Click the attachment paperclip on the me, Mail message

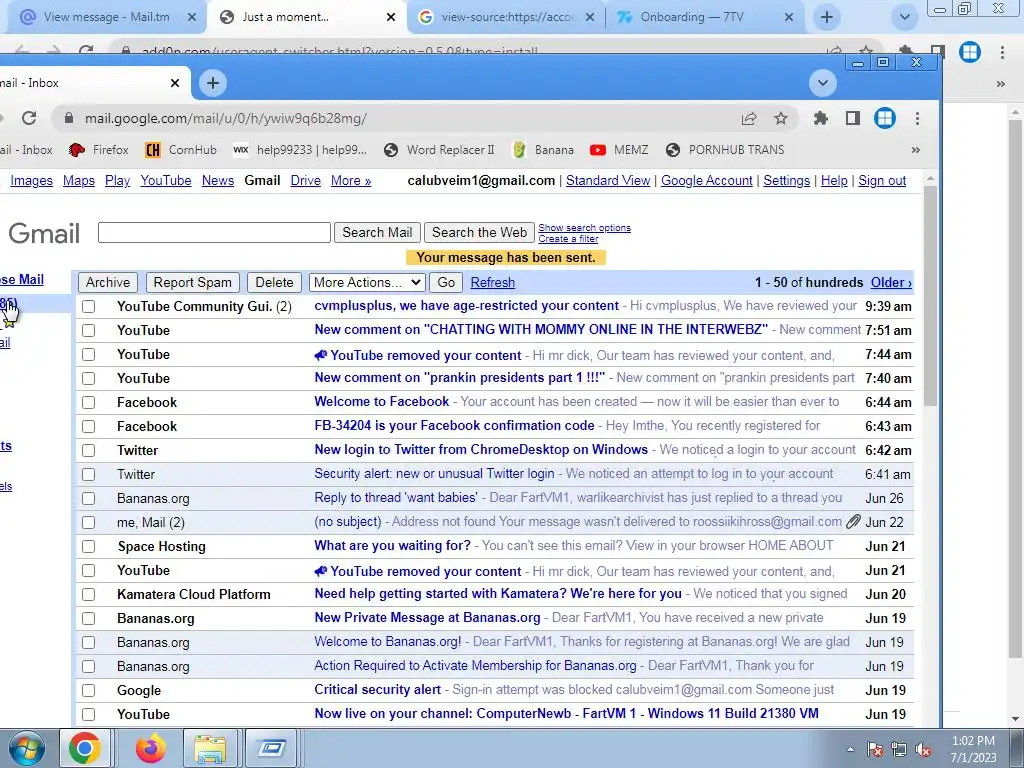tap(853, 522)
